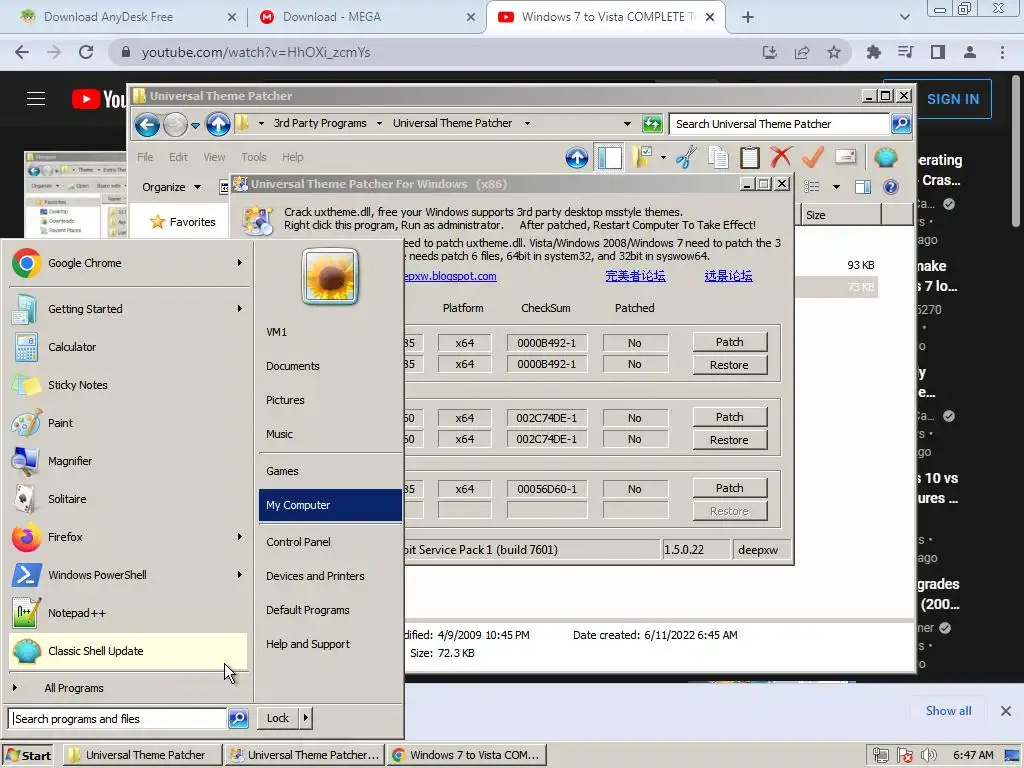Click the sunflower user picture

[330, 276]
